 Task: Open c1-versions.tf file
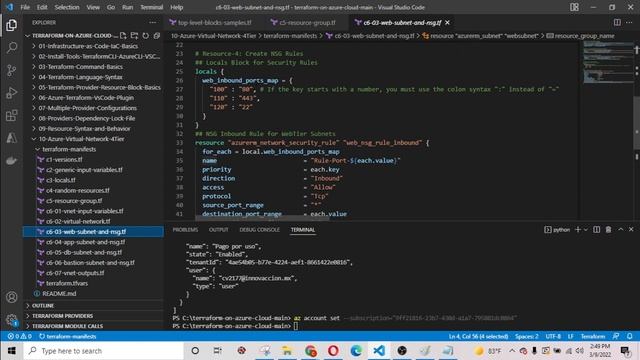pyautogui.click(x=64, y=160)
